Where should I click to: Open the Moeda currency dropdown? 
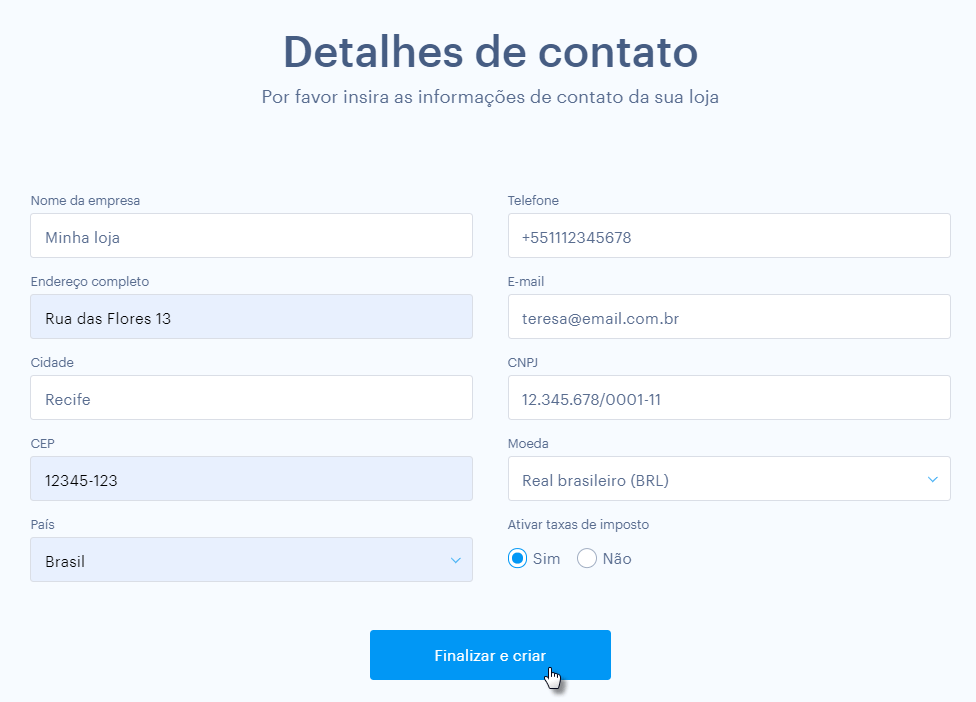click(729, 479)
